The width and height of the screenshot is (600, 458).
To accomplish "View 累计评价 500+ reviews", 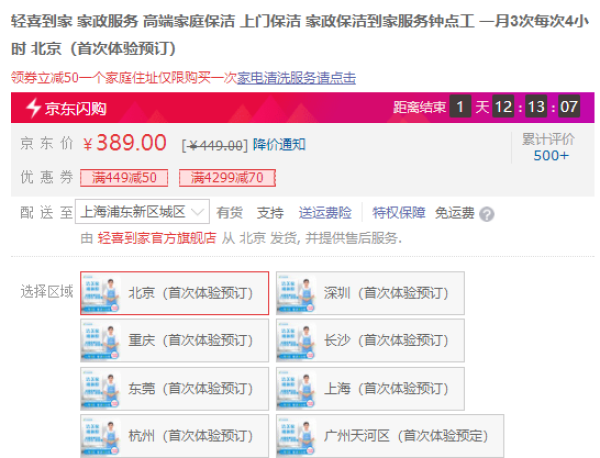I will click(549, 148).
